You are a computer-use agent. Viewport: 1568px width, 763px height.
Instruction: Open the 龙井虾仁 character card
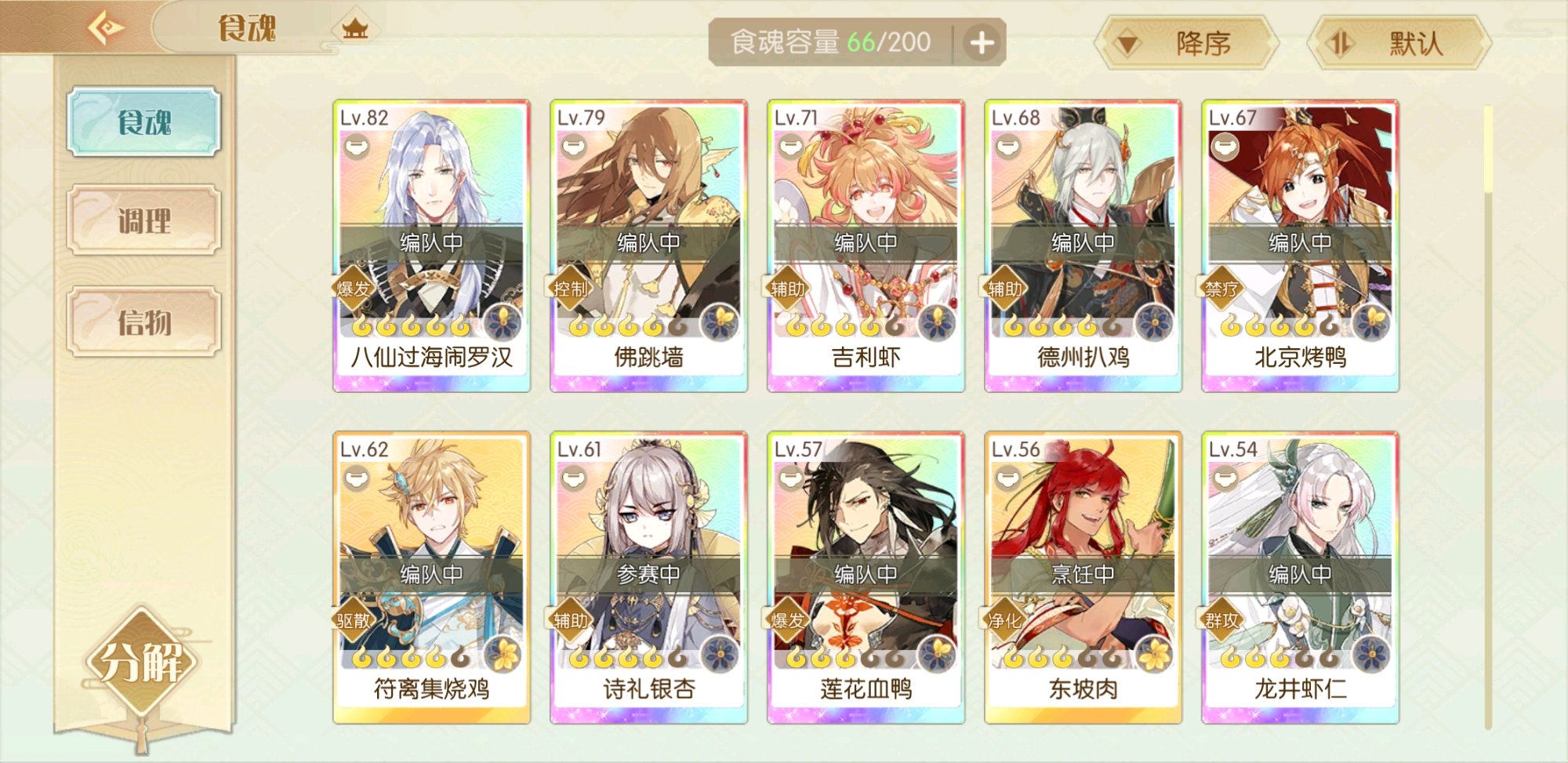pos(1300,578)
